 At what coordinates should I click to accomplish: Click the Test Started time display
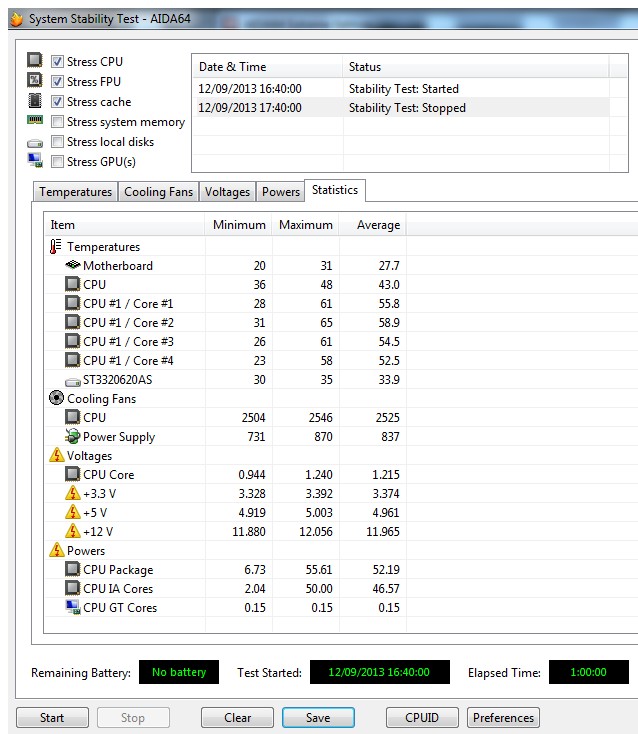380,672
